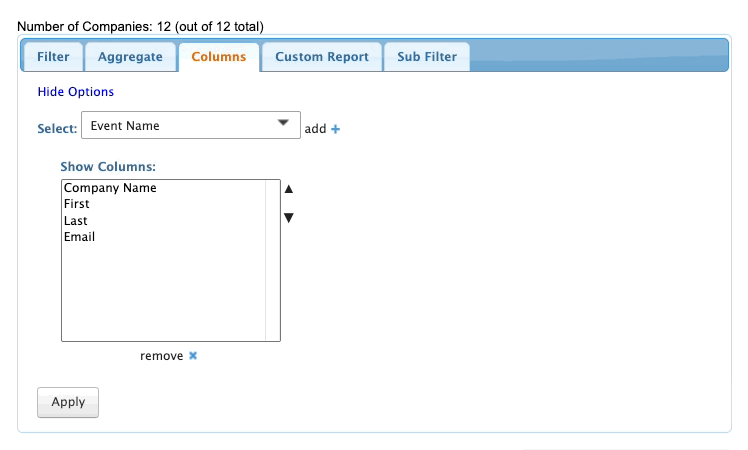The width and height of the screenshot is (748, 450).
Task: Select Email in the Show Columns list
Action: [79, 237]
